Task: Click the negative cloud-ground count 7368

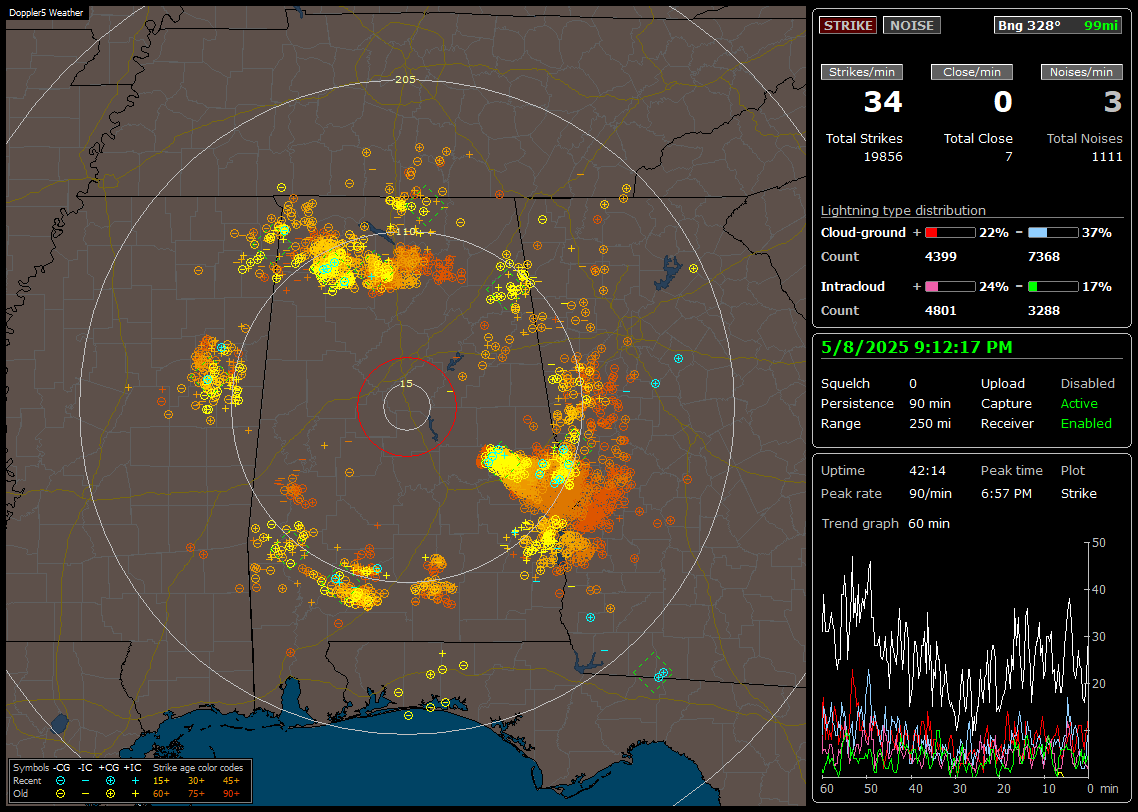Action: coord(1044,257)
